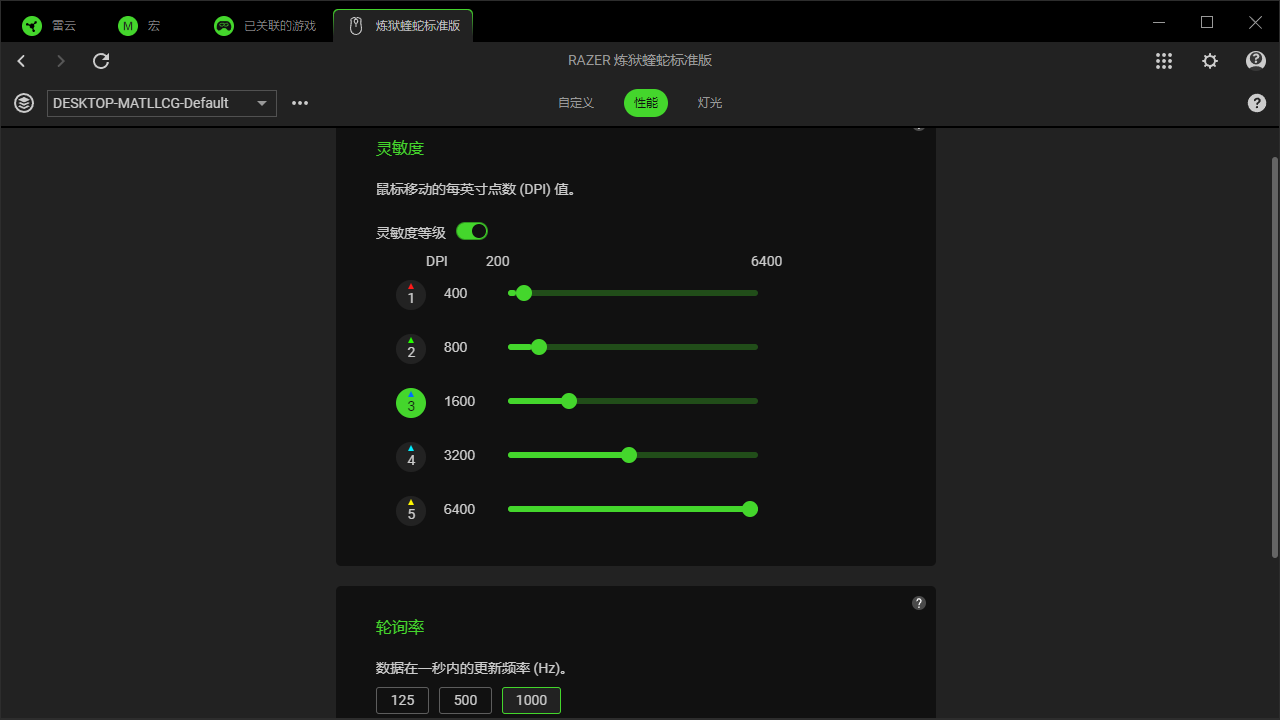This screenshot has height=720, width=1280.
Task: Open settings with the gear icon
Action: [1210, 61]
